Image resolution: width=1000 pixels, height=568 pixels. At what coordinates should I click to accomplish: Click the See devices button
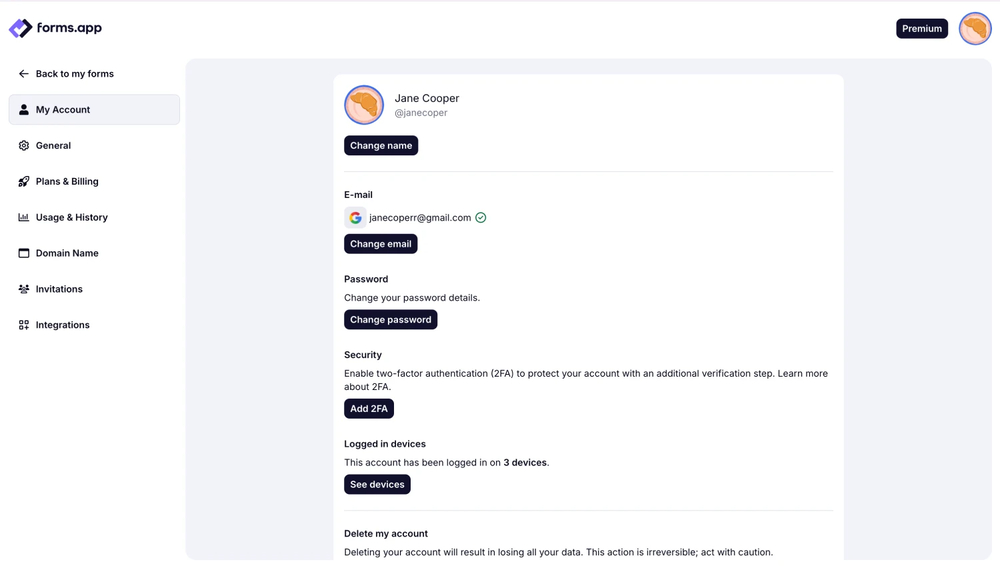(x=377, y=485)
